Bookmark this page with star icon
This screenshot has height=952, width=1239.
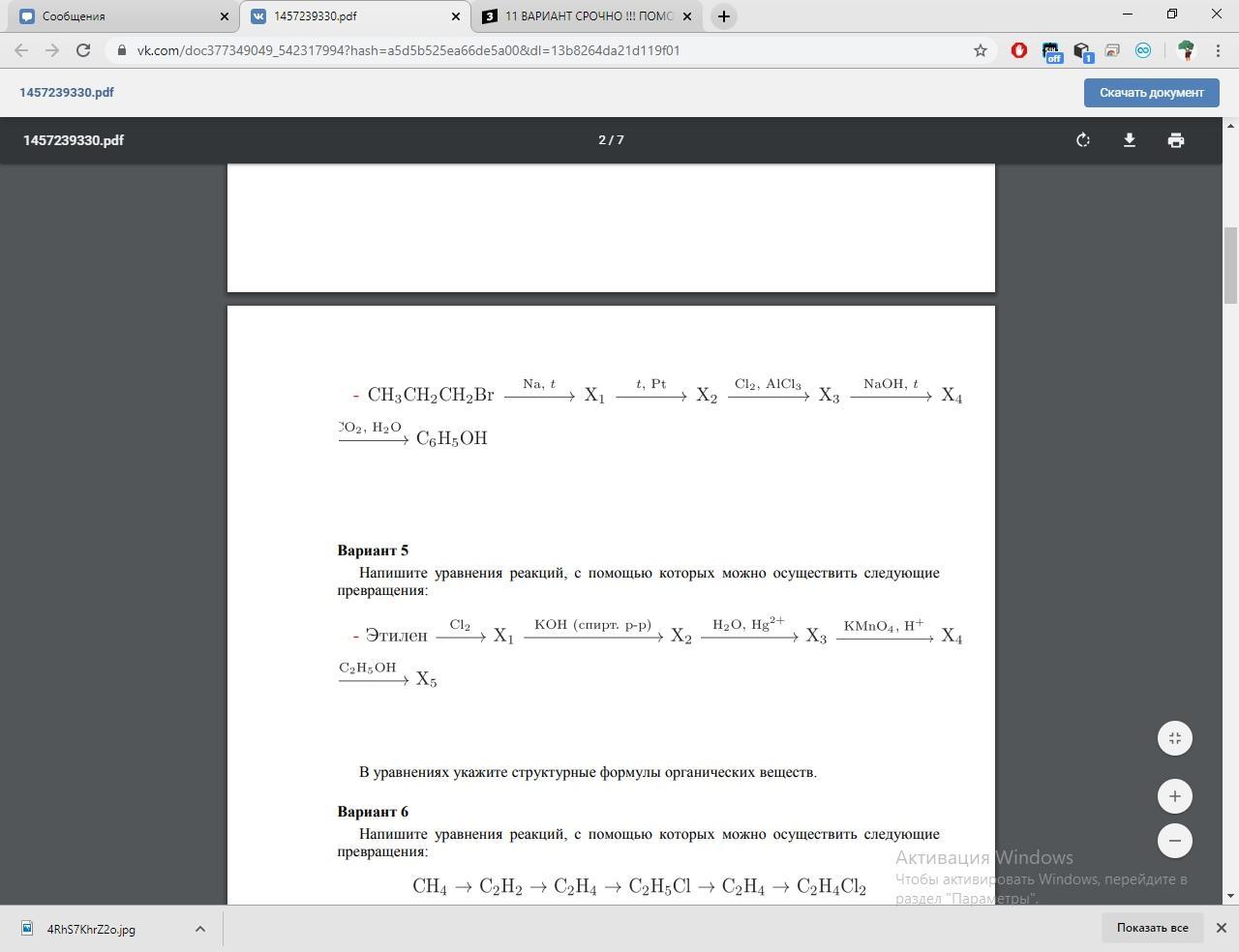(981, 50)
